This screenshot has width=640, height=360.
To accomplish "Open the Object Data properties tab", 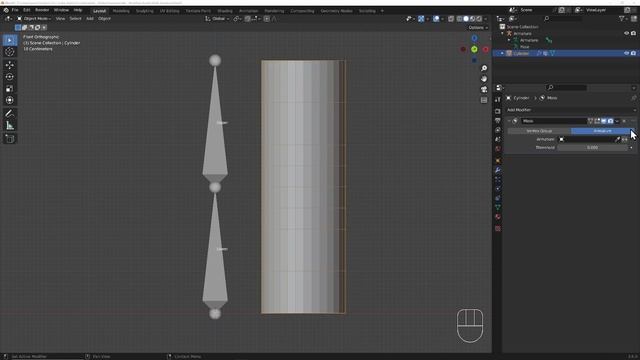I will click(498, 207).
